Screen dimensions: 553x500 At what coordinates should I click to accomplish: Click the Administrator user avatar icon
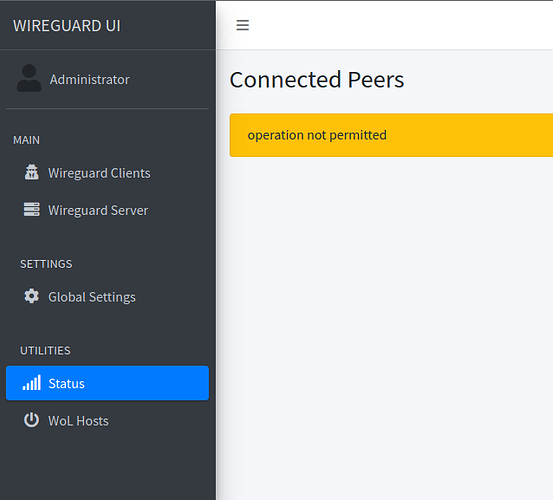coord(29,78)
